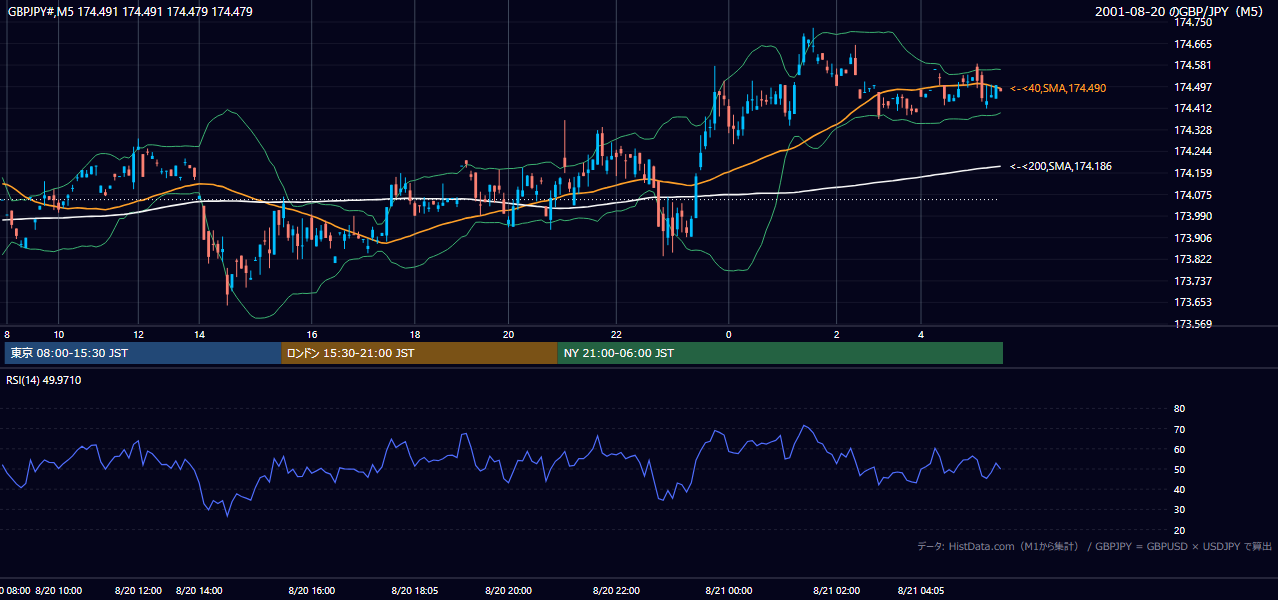Click RSI scale level 40

(1179, 489)
